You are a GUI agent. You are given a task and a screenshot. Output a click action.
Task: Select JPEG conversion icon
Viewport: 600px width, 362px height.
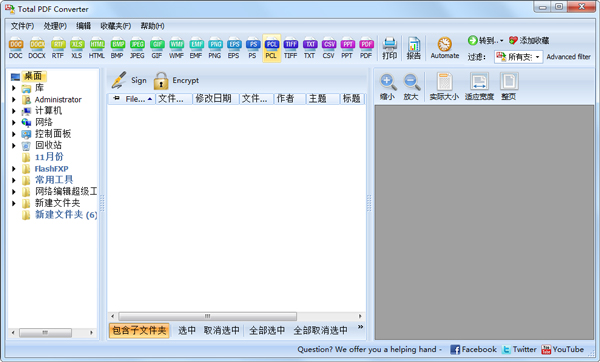[137, 49]
